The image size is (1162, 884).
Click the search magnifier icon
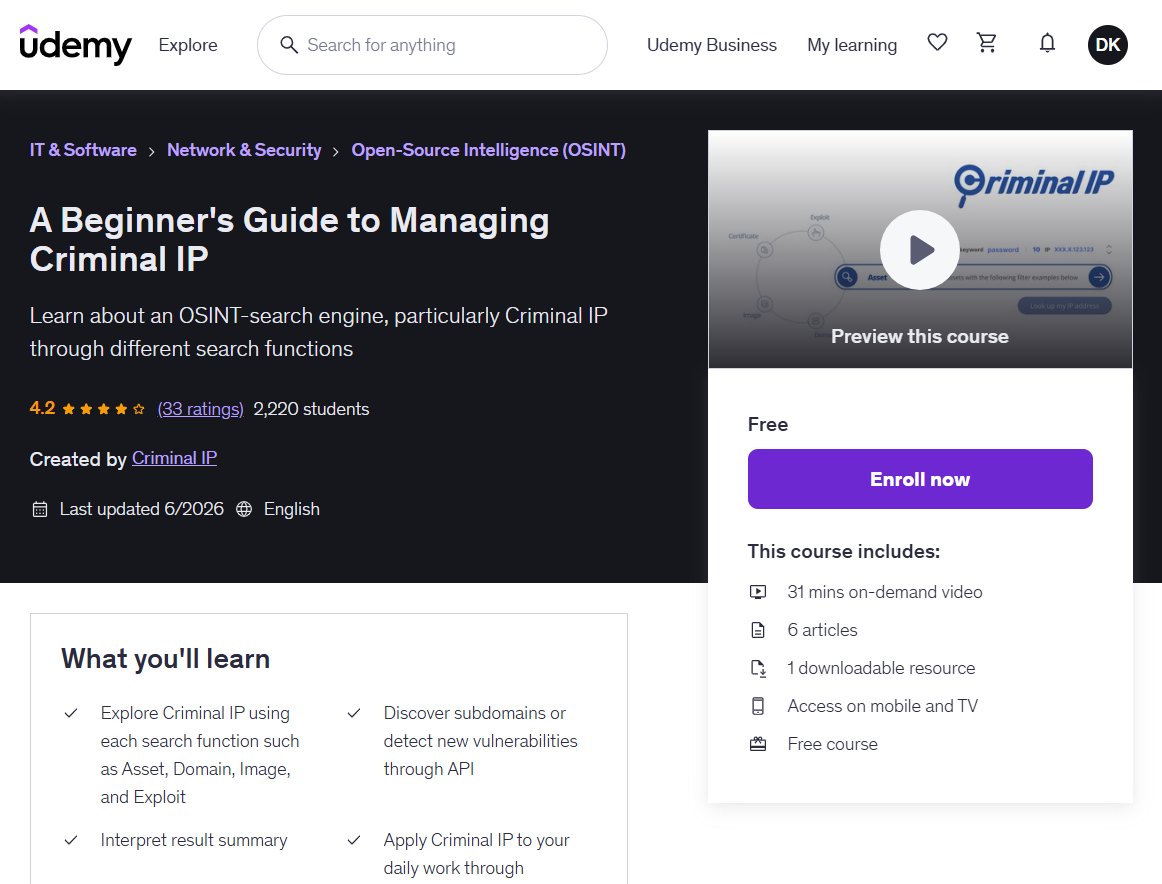(x=288, y=45)
